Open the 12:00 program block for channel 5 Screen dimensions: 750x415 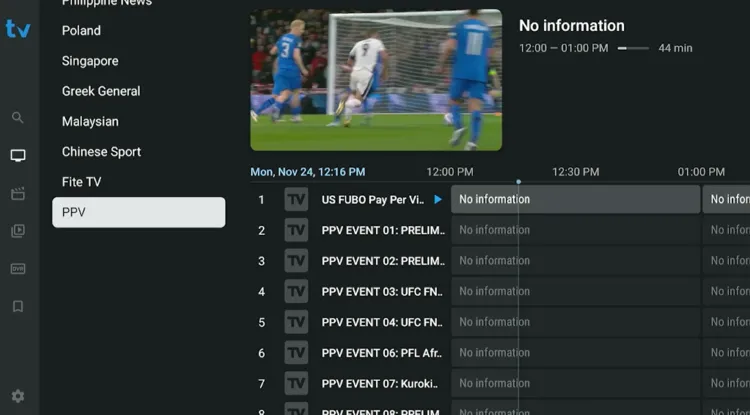tap(575, 322)
